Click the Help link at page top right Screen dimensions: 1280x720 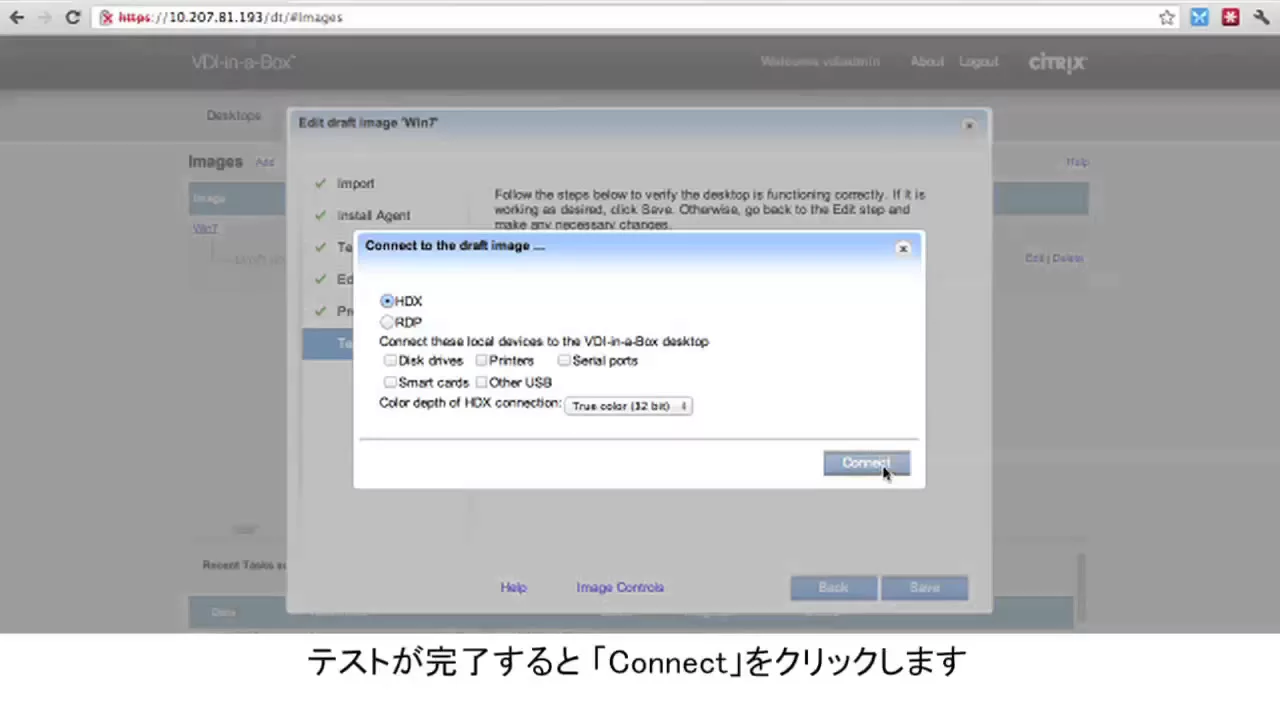[1077, 162]
